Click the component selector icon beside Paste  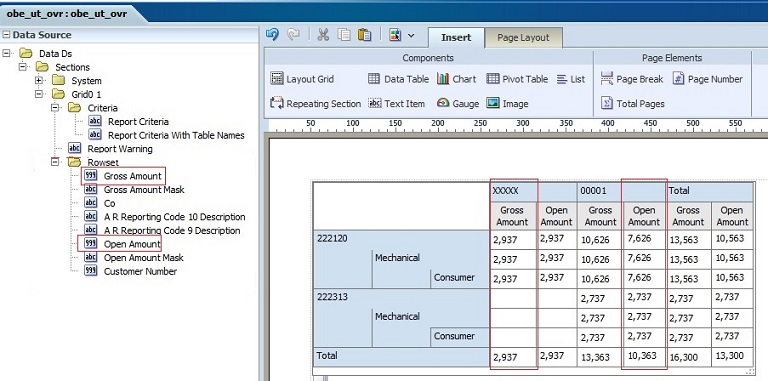395,35
